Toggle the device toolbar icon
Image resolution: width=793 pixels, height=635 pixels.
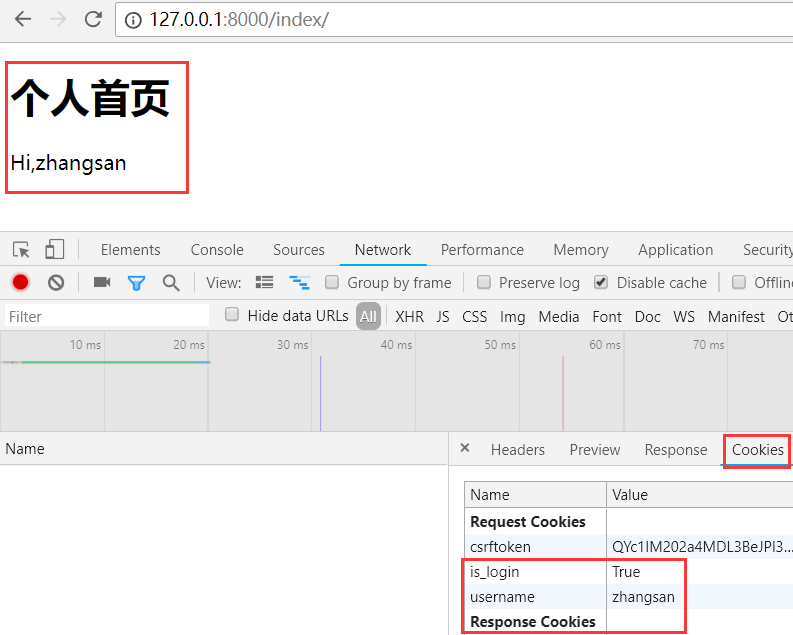(54, 250)
